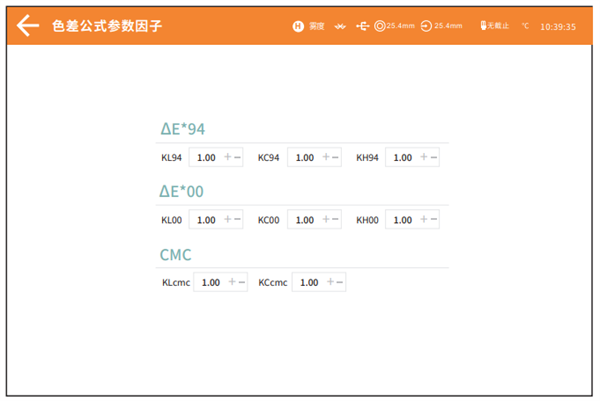This screenshot has height=401, width=600.
Task: Go back using the arrow icon
Action: coord(28,26)
